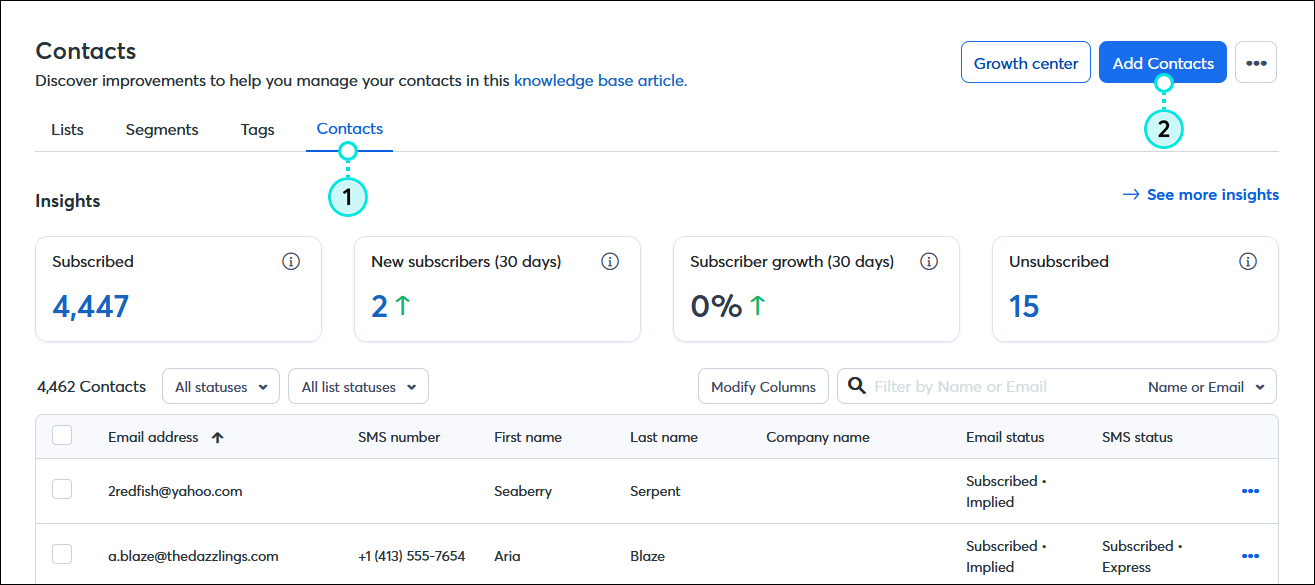Click the SMS status column header
This screenshot has width=1315, height=585.
[x=1137, y=437]
